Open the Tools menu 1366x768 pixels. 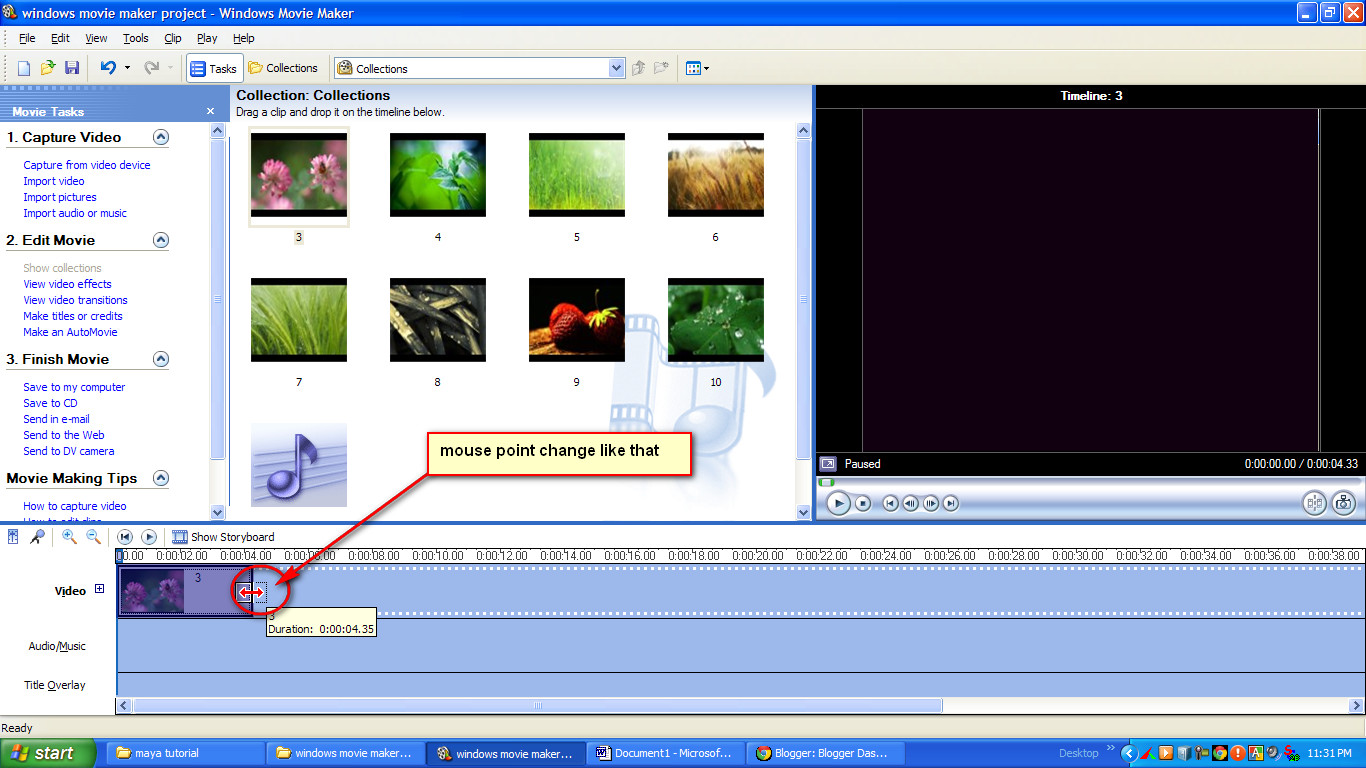[x=136, y=38]
